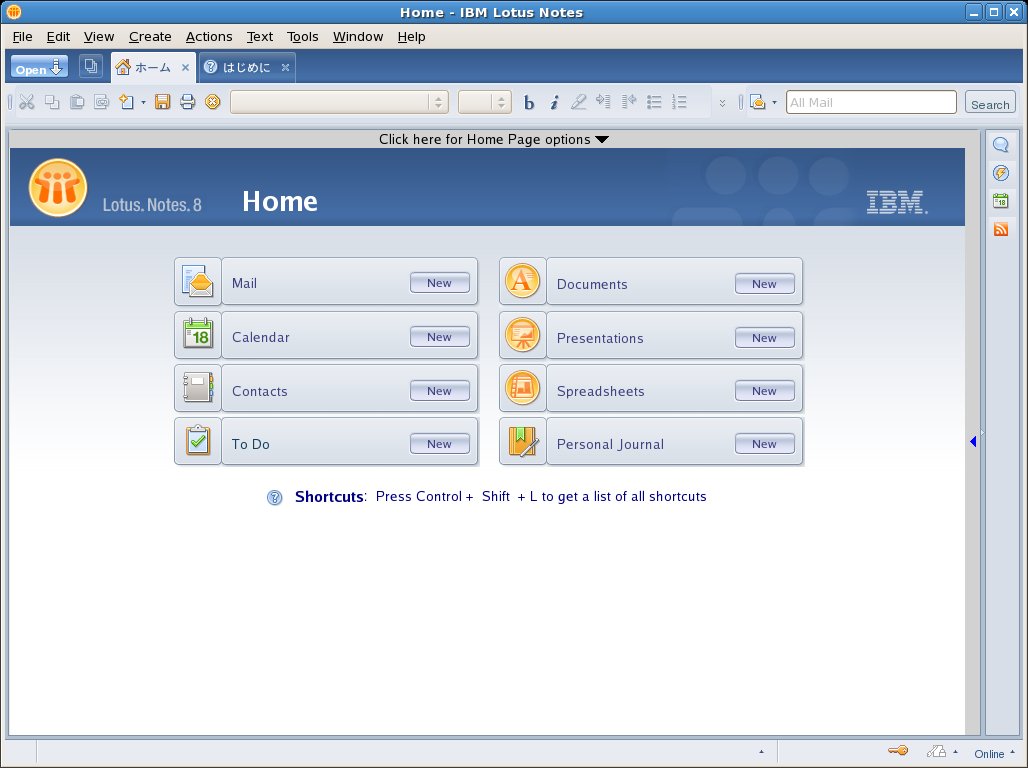The height and width of the screenshot is (768, 1028).
Task: Expand sidebar with blue arrow handle
Action: coord(973,441)
